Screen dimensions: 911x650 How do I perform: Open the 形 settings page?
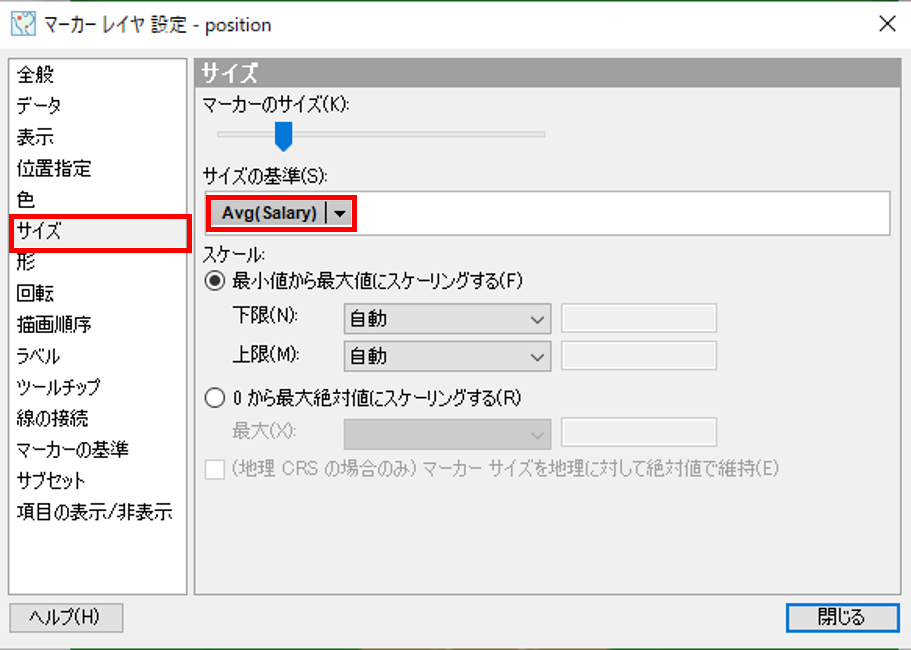click(x=26, y=262)
